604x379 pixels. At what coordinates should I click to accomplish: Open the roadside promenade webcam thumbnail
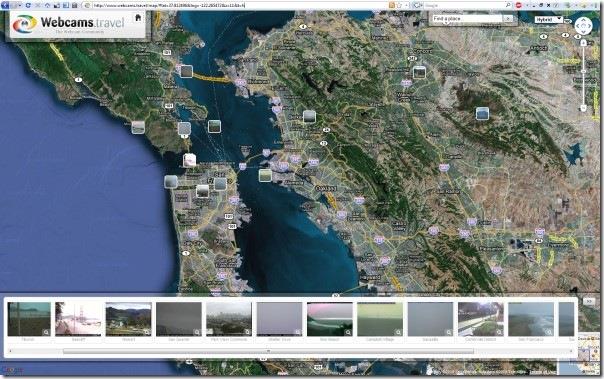pos(481,319)
